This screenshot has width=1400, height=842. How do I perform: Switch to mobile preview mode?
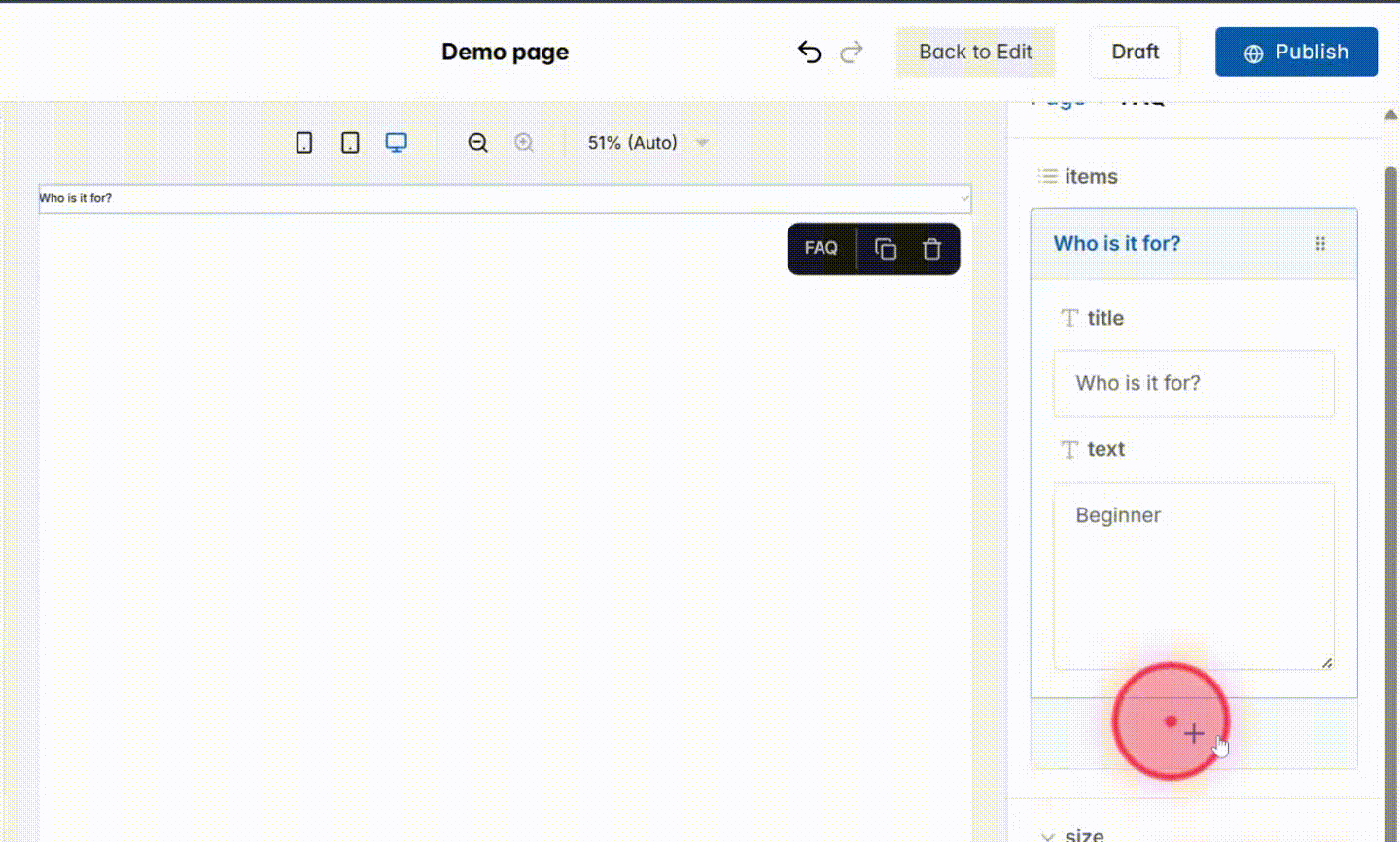(x=303, y=142)
